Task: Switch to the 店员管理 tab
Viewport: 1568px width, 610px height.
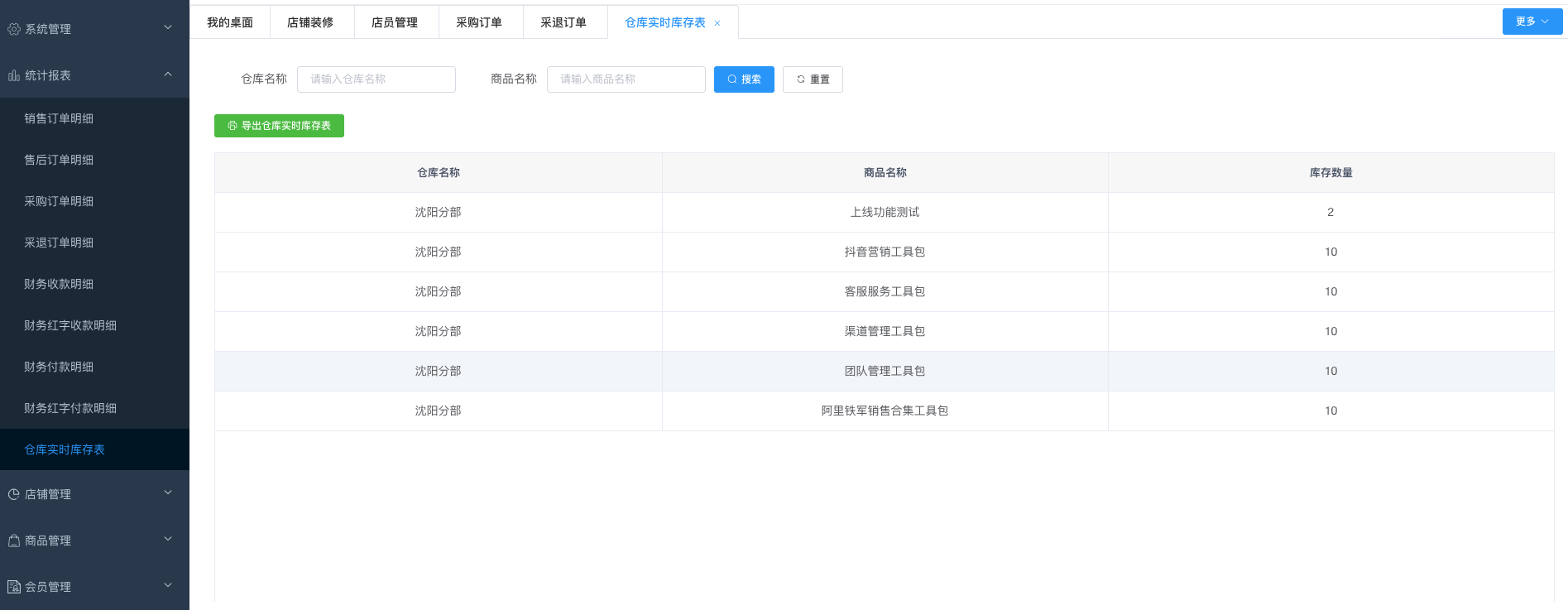Action: tap(395, 22)
